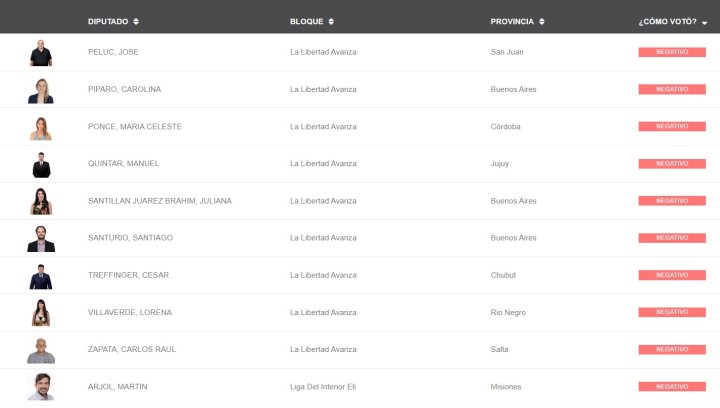Open the ¿CÓMO VOTÓ? filter arrow
This screenshot has height=408, width=720.
point(704,22)
